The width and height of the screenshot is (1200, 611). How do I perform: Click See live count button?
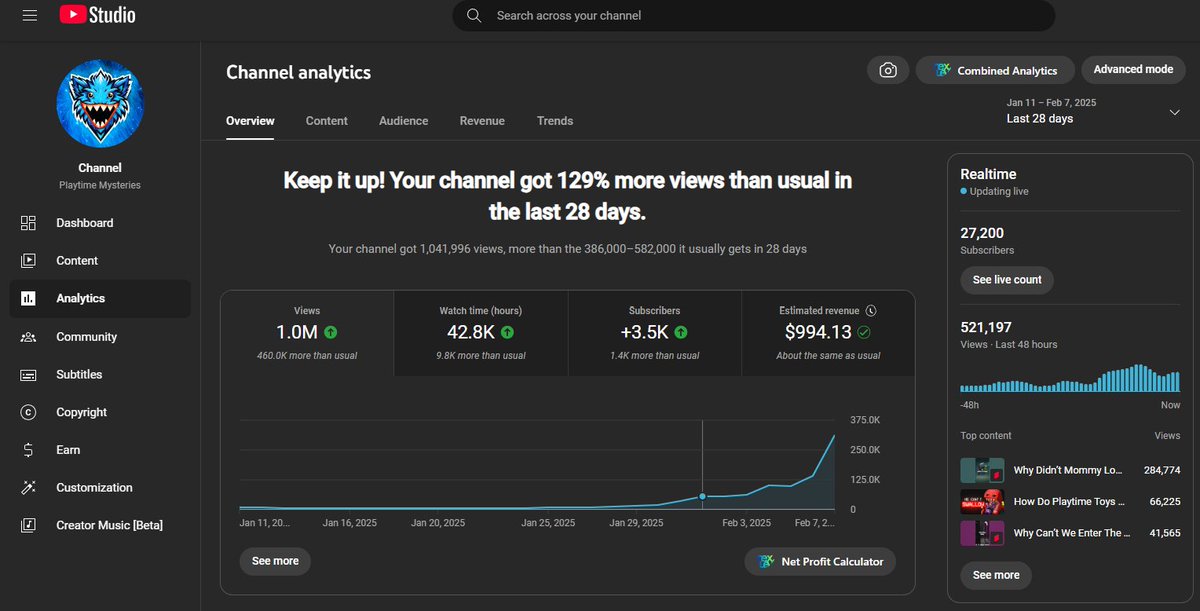tap(1007, 280)
